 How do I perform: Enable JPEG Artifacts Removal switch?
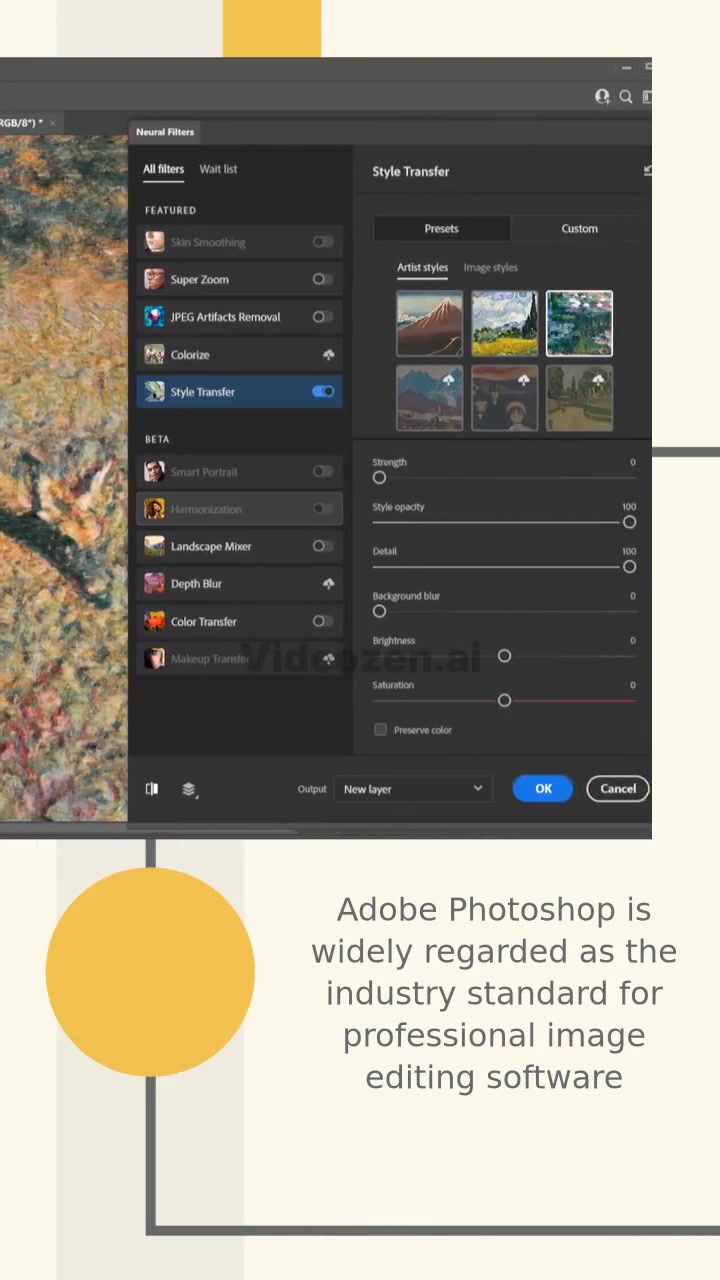point(323,317)
